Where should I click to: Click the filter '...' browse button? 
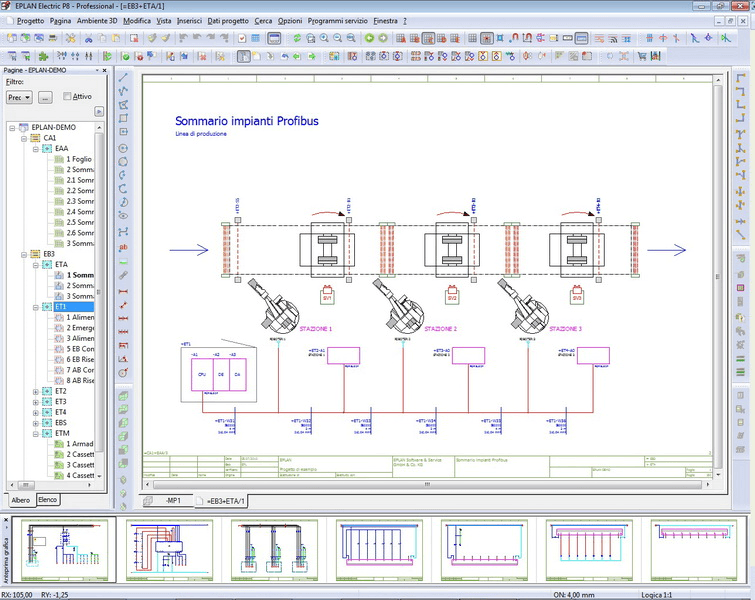pos(45,97)
